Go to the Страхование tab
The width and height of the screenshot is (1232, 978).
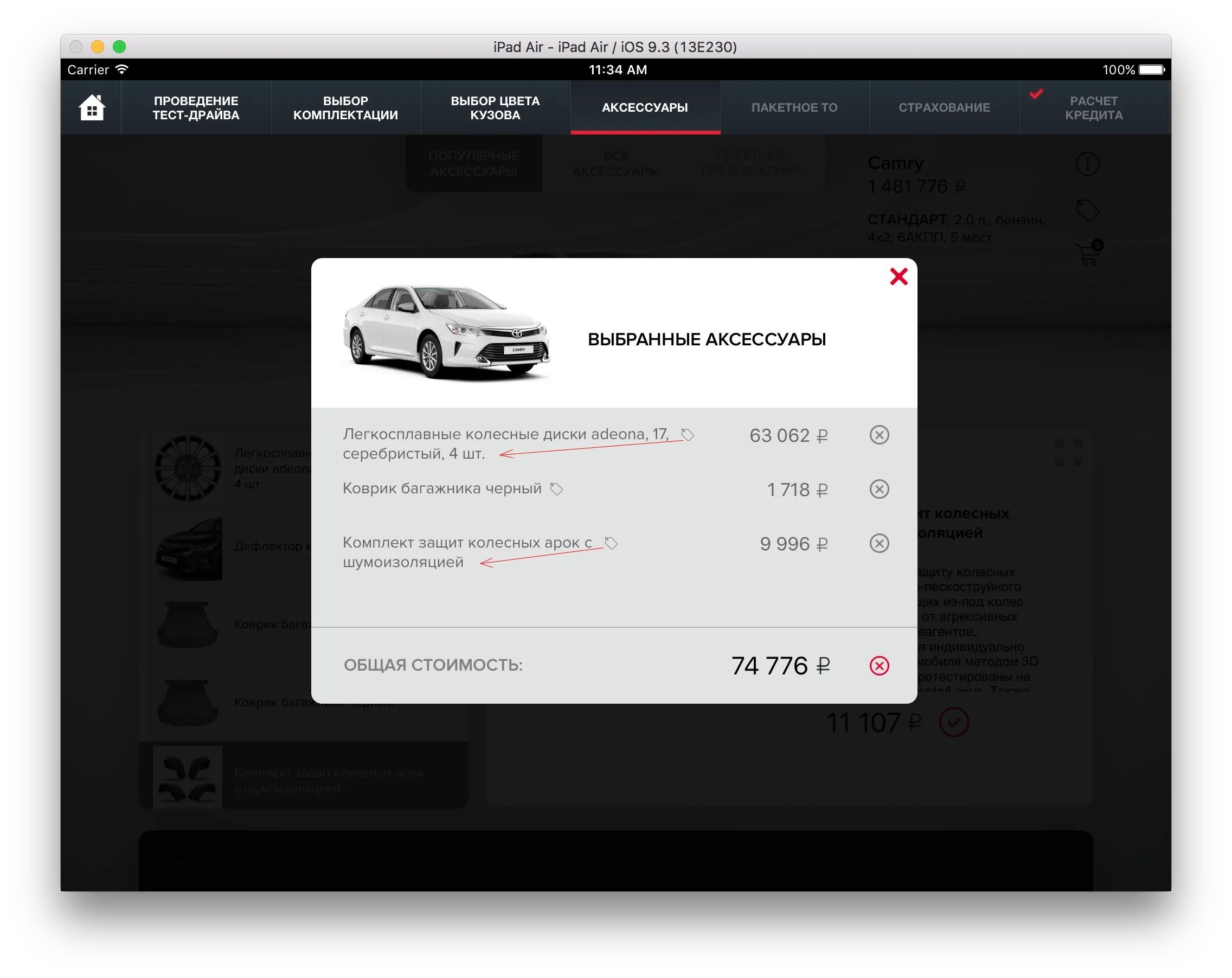(x=944, y=107)
